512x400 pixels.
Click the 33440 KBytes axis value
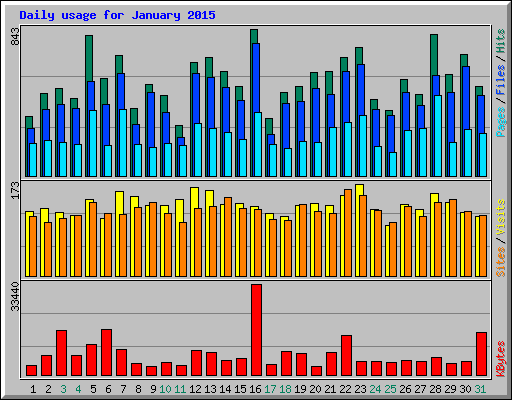pyautogui.click(x=15, y=296)
